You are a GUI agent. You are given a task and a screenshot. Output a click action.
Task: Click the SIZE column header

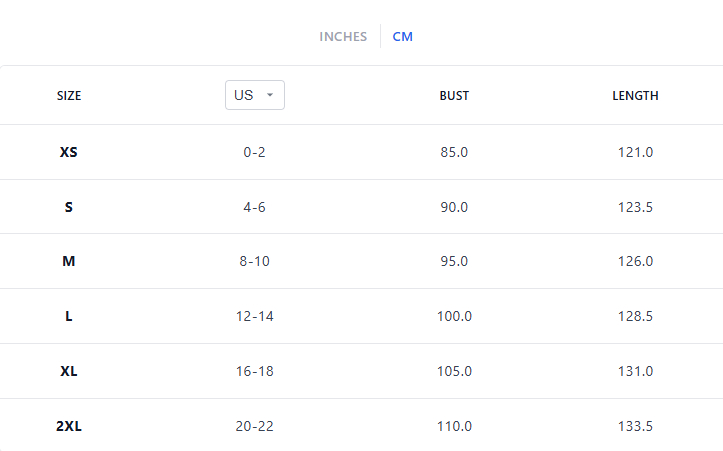(x=69, y=96)
